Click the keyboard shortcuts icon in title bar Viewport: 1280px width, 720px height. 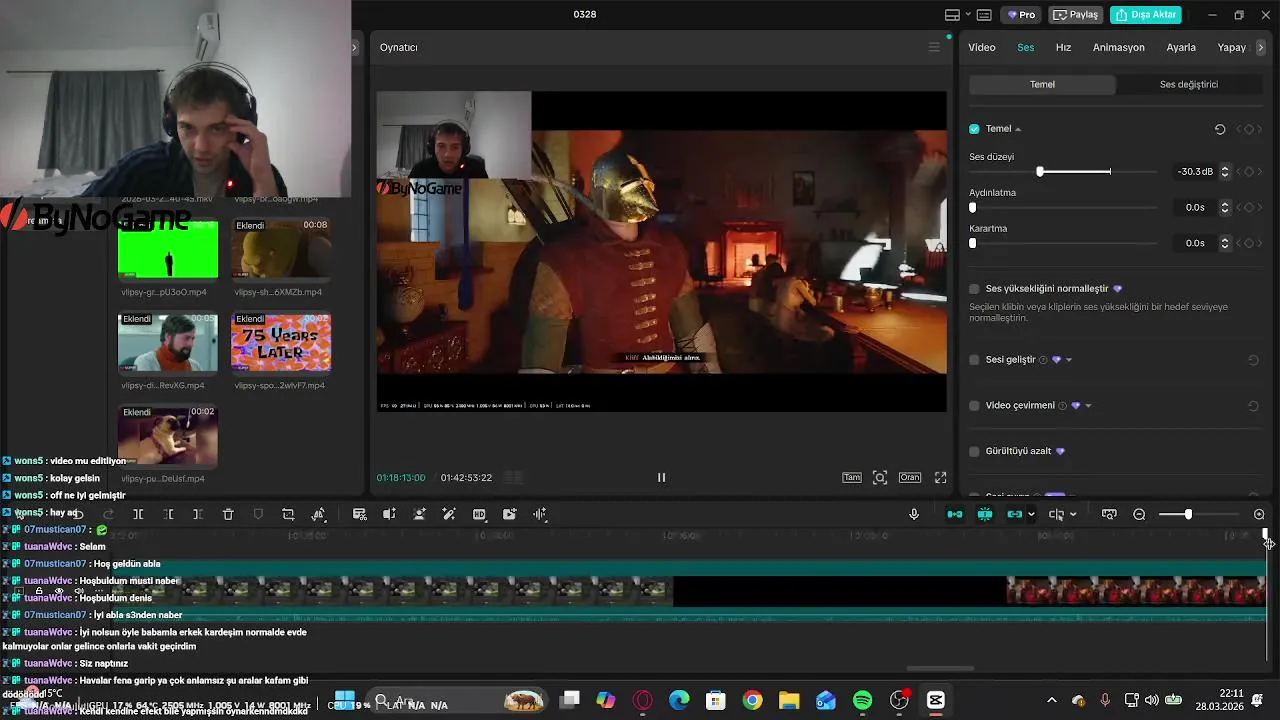tap(984, 15)
